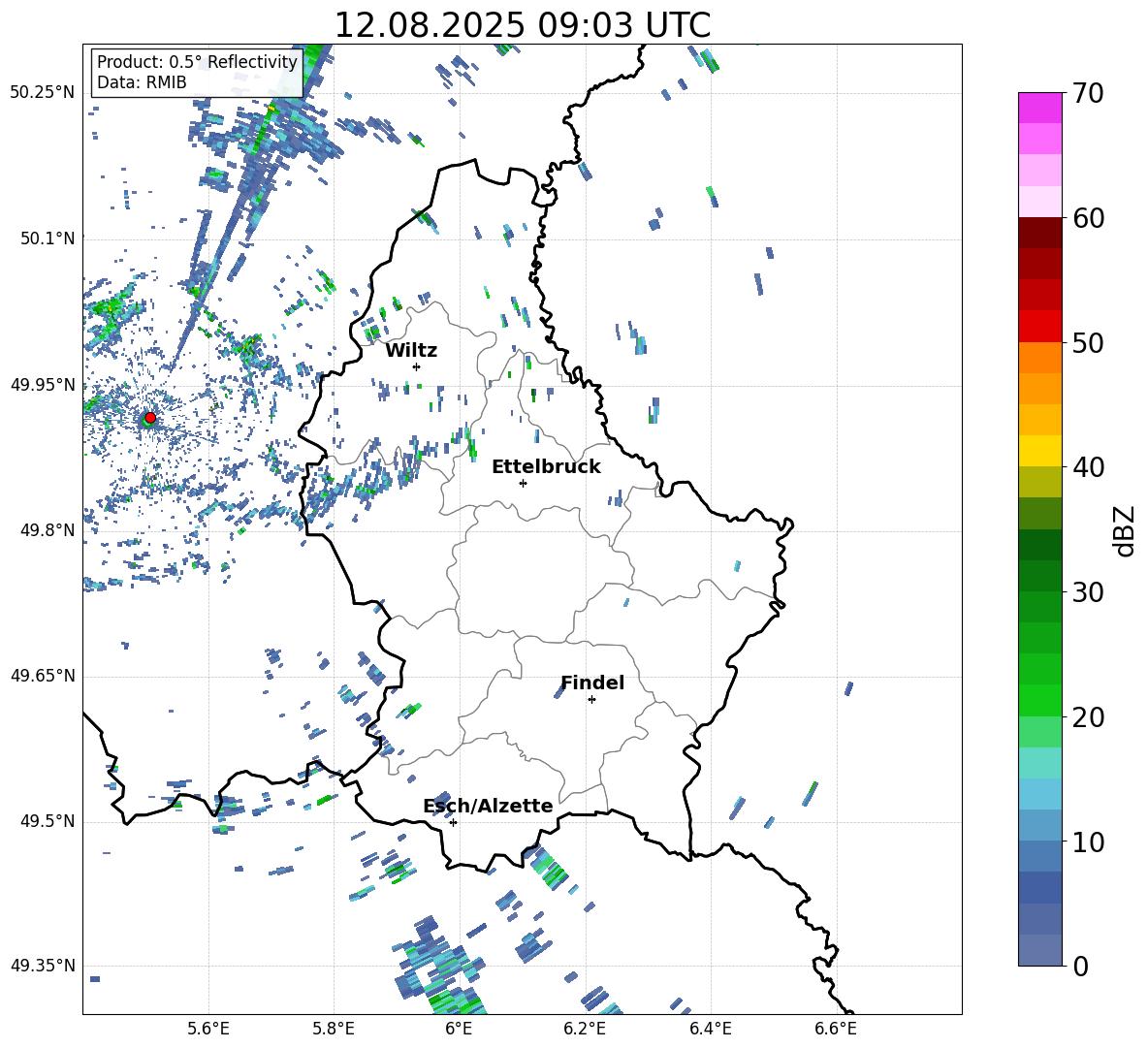Click the 49.95°N latitude label

click(43, 385)
